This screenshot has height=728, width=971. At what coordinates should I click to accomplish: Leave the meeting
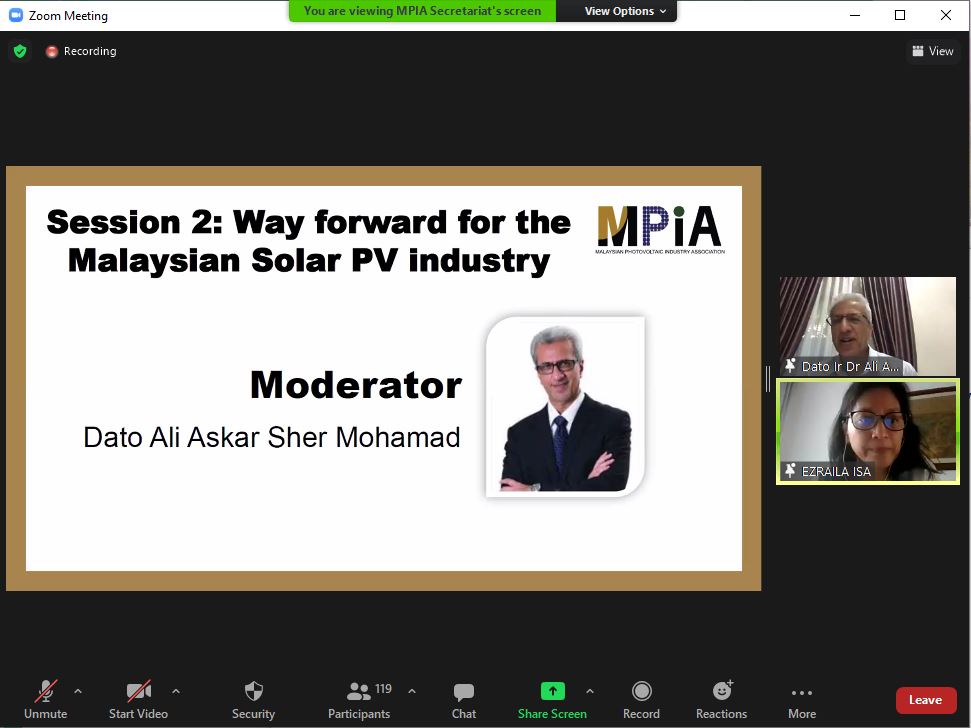pos(925,700)
